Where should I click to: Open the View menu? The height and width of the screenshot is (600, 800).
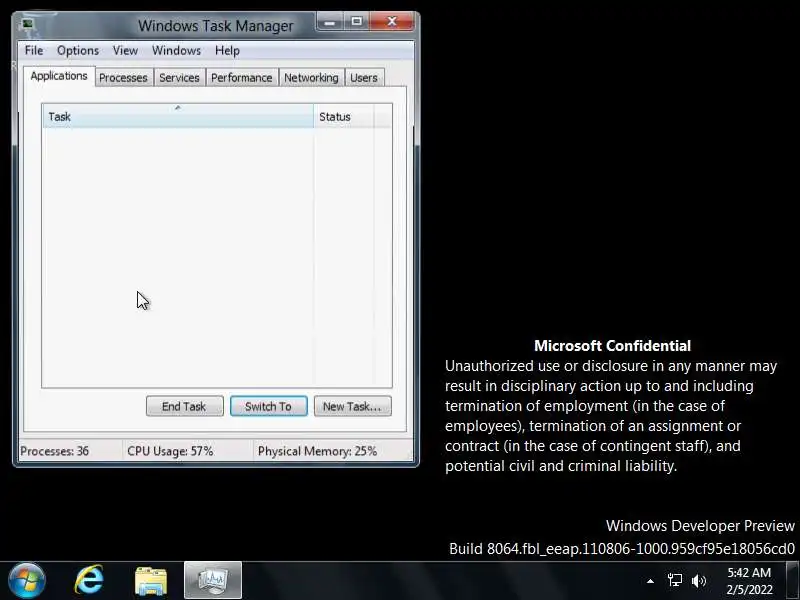125,51
